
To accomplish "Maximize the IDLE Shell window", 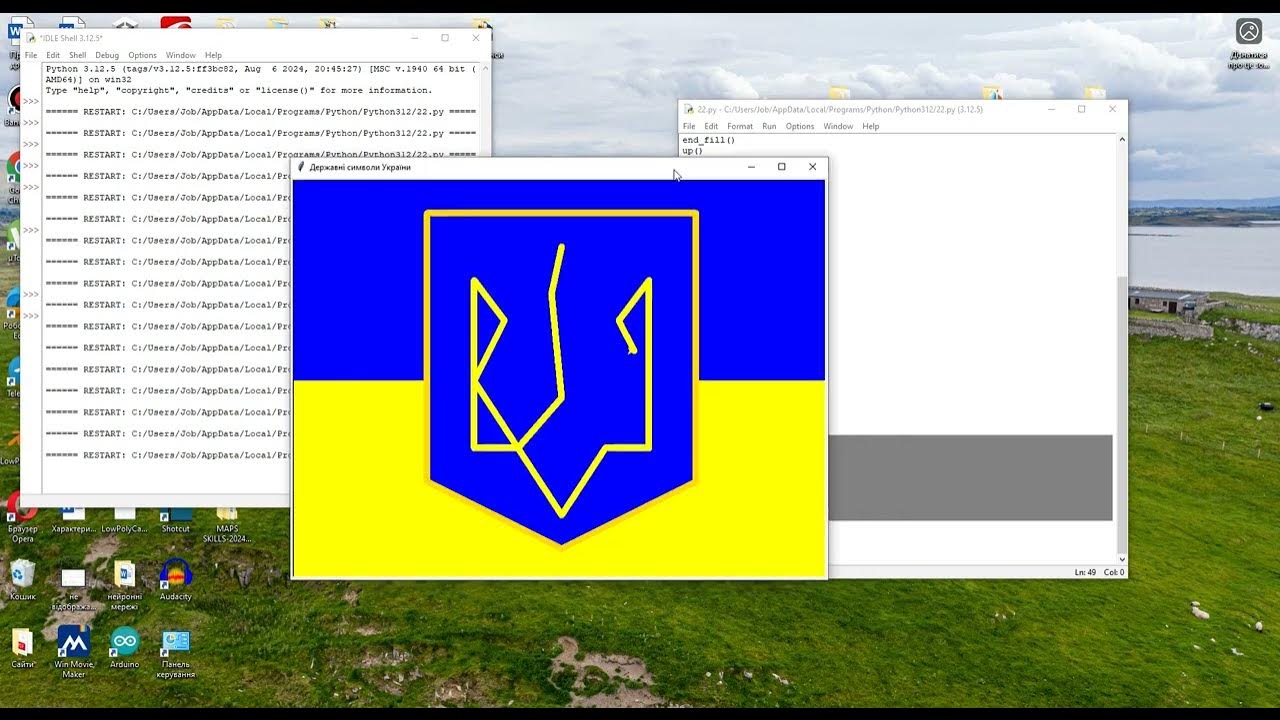I will 445,38.
